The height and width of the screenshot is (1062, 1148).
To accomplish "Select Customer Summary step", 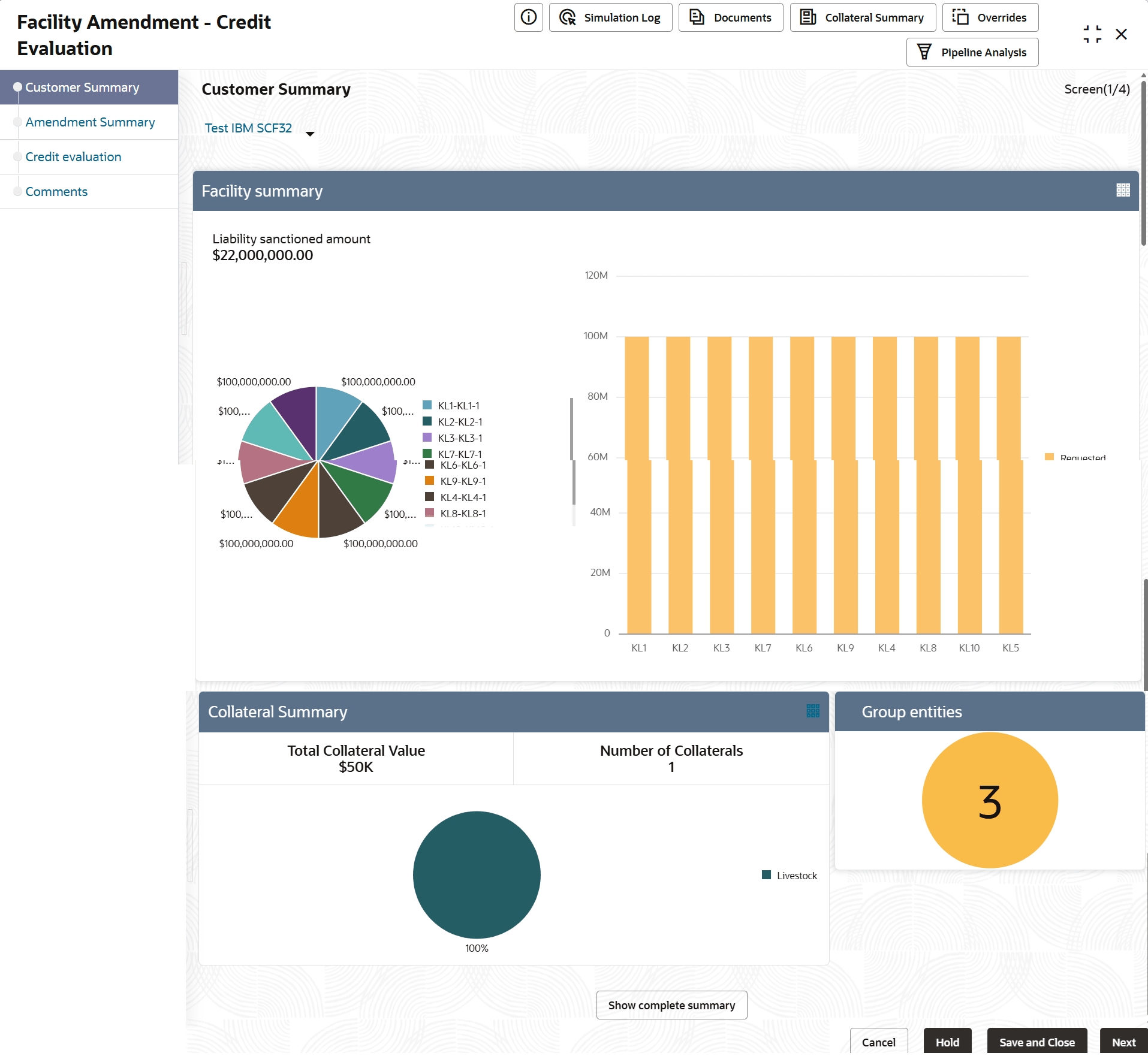I will [89, 88].
